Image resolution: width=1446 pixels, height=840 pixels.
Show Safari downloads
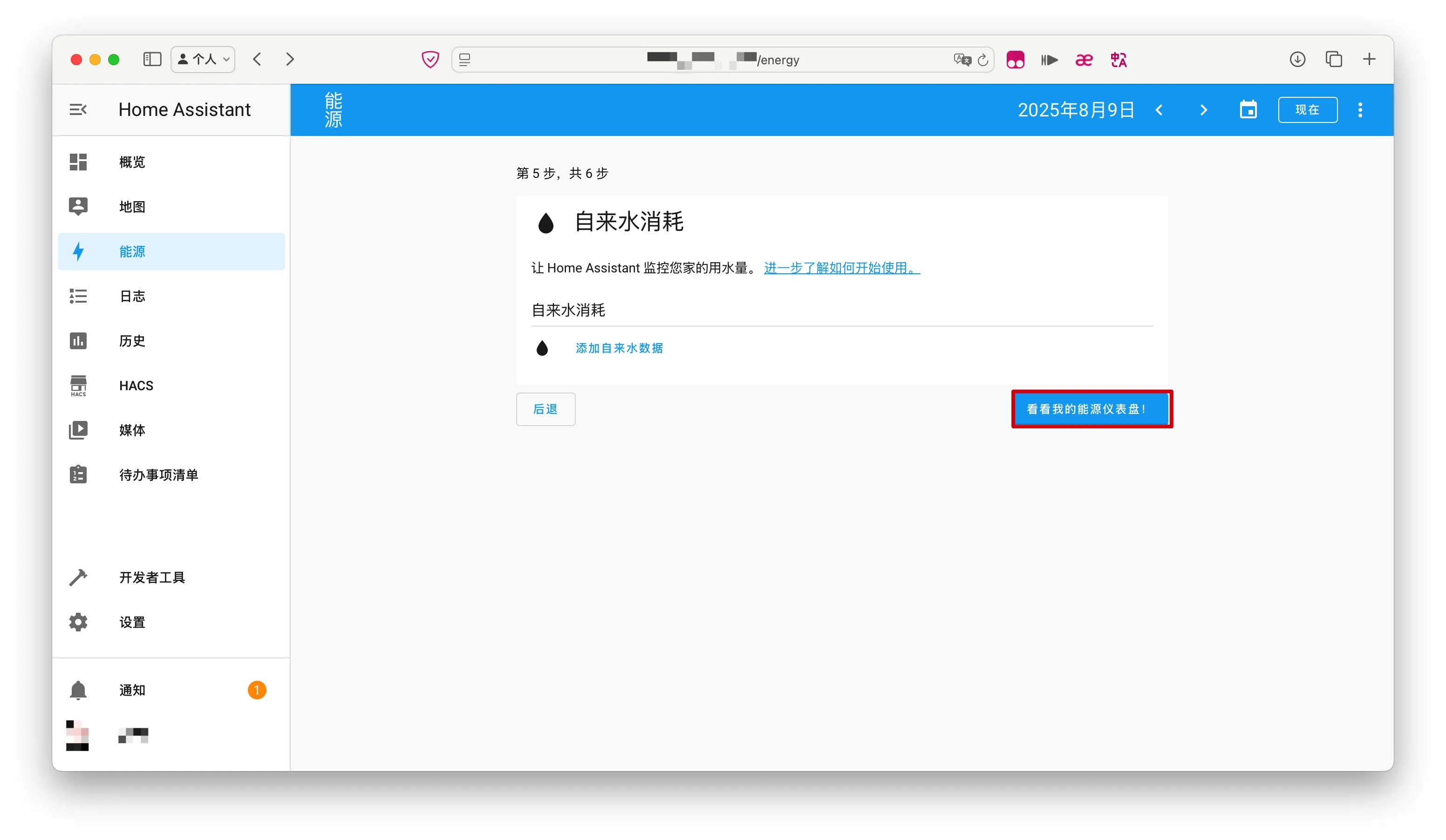[1297, 59]
